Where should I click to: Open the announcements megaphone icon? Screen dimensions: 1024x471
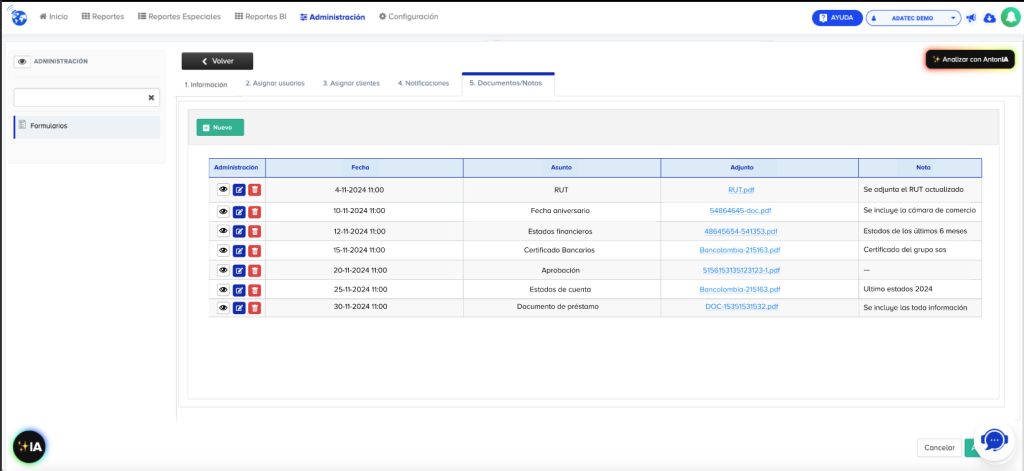click(971, 18)
